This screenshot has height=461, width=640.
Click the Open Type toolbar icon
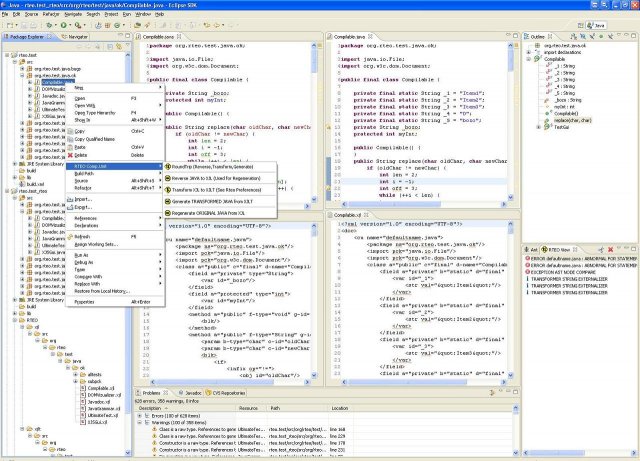pos(138,25)
